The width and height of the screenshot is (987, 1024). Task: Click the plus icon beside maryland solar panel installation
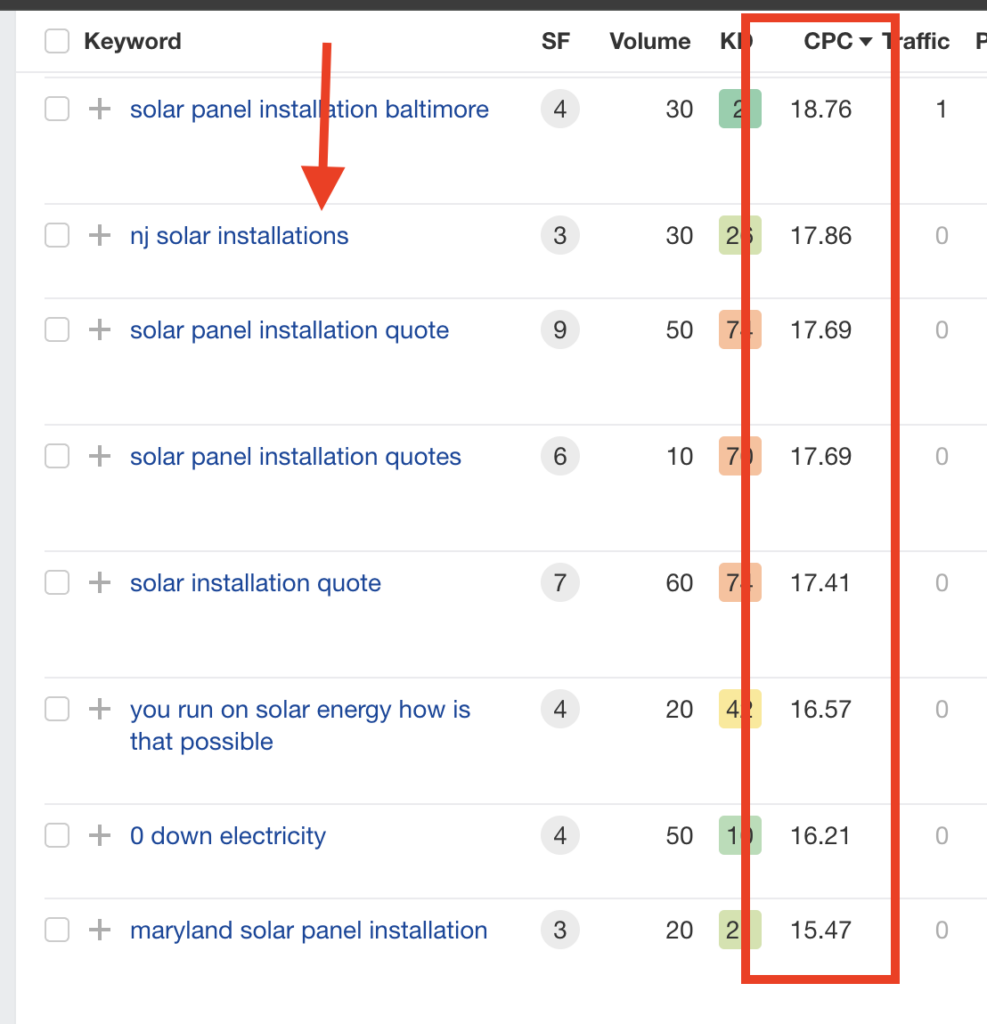98,930
